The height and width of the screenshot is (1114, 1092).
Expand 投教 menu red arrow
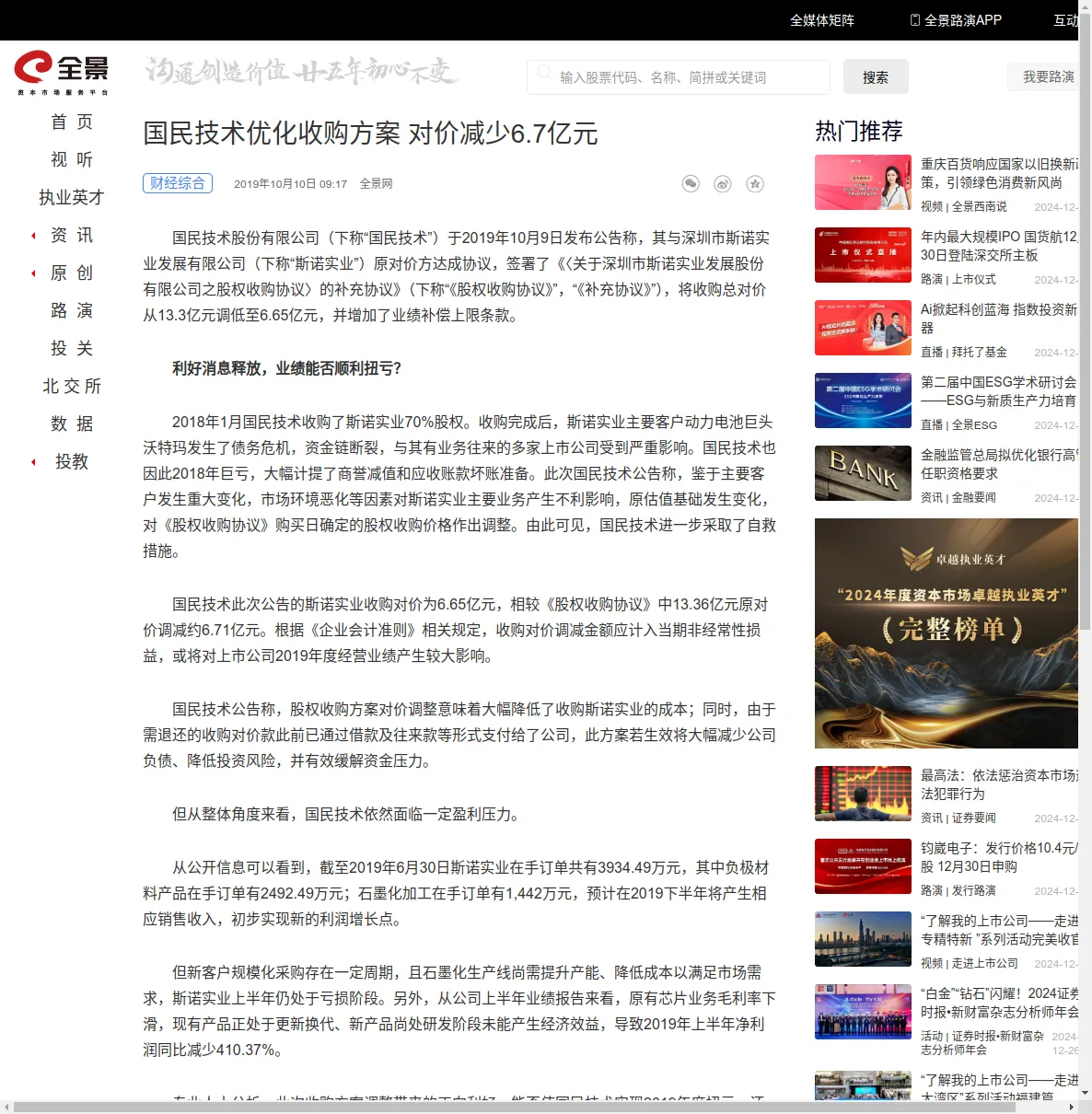(x=34, y=462)
